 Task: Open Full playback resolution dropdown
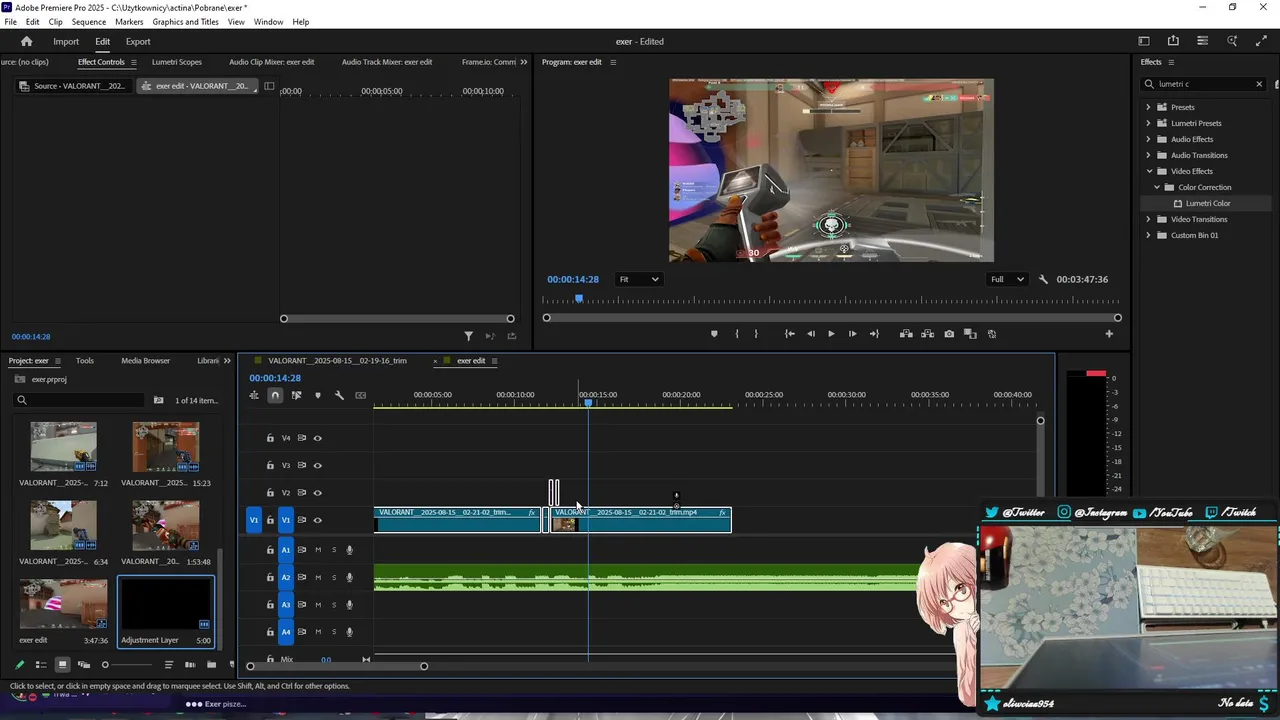tap(1007, 279)
